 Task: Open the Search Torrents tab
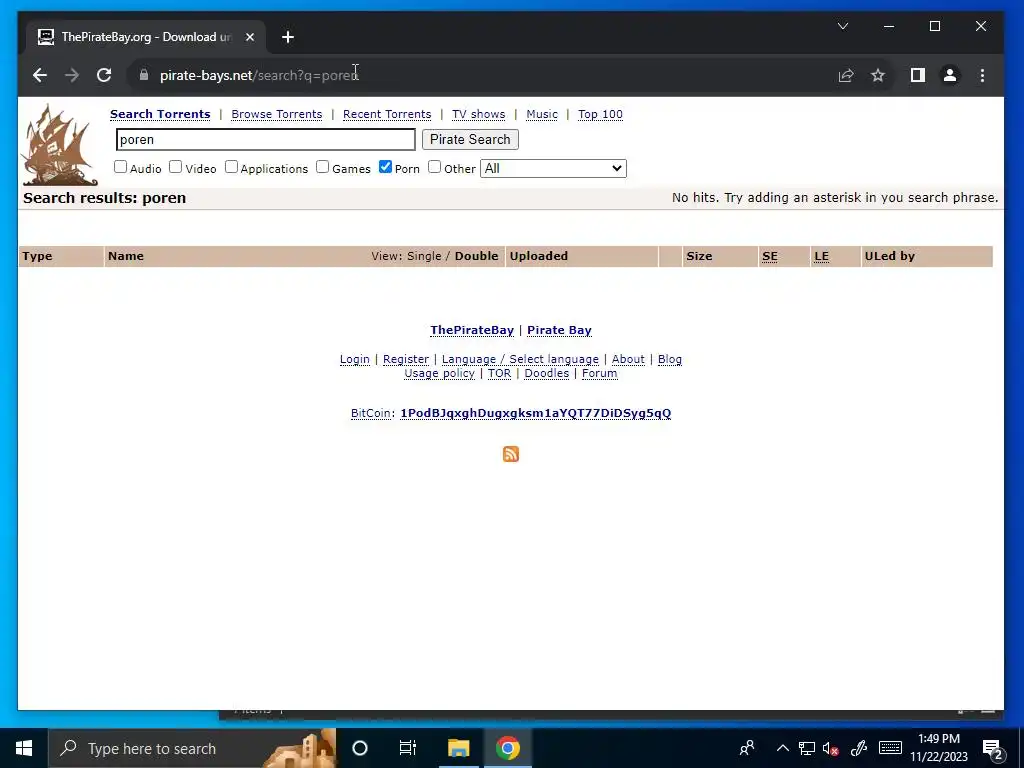pyautogui.click(x=160, y=114)
